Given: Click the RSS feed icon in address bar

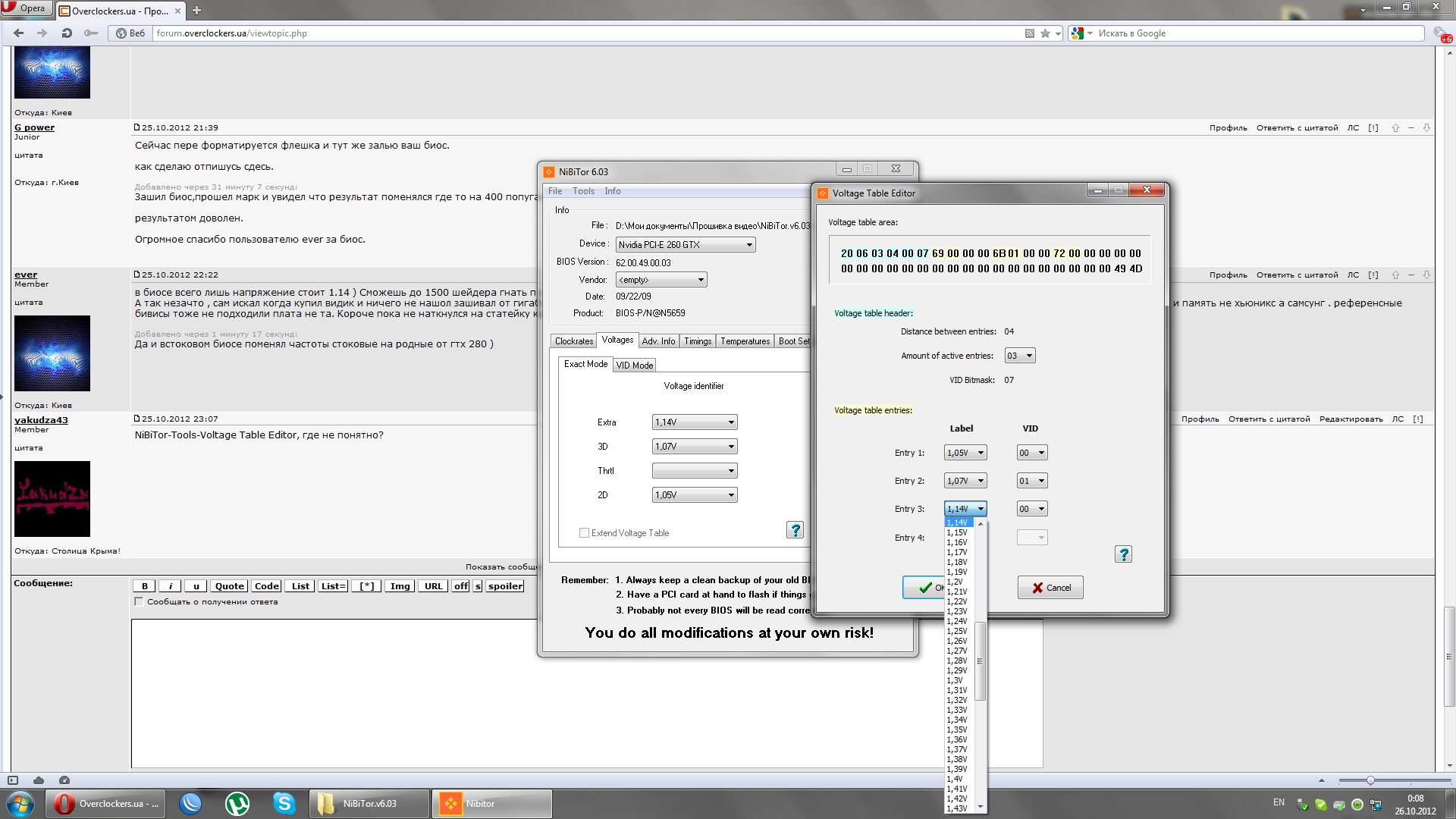Looking at the screenshot, I should (1030, 33).
